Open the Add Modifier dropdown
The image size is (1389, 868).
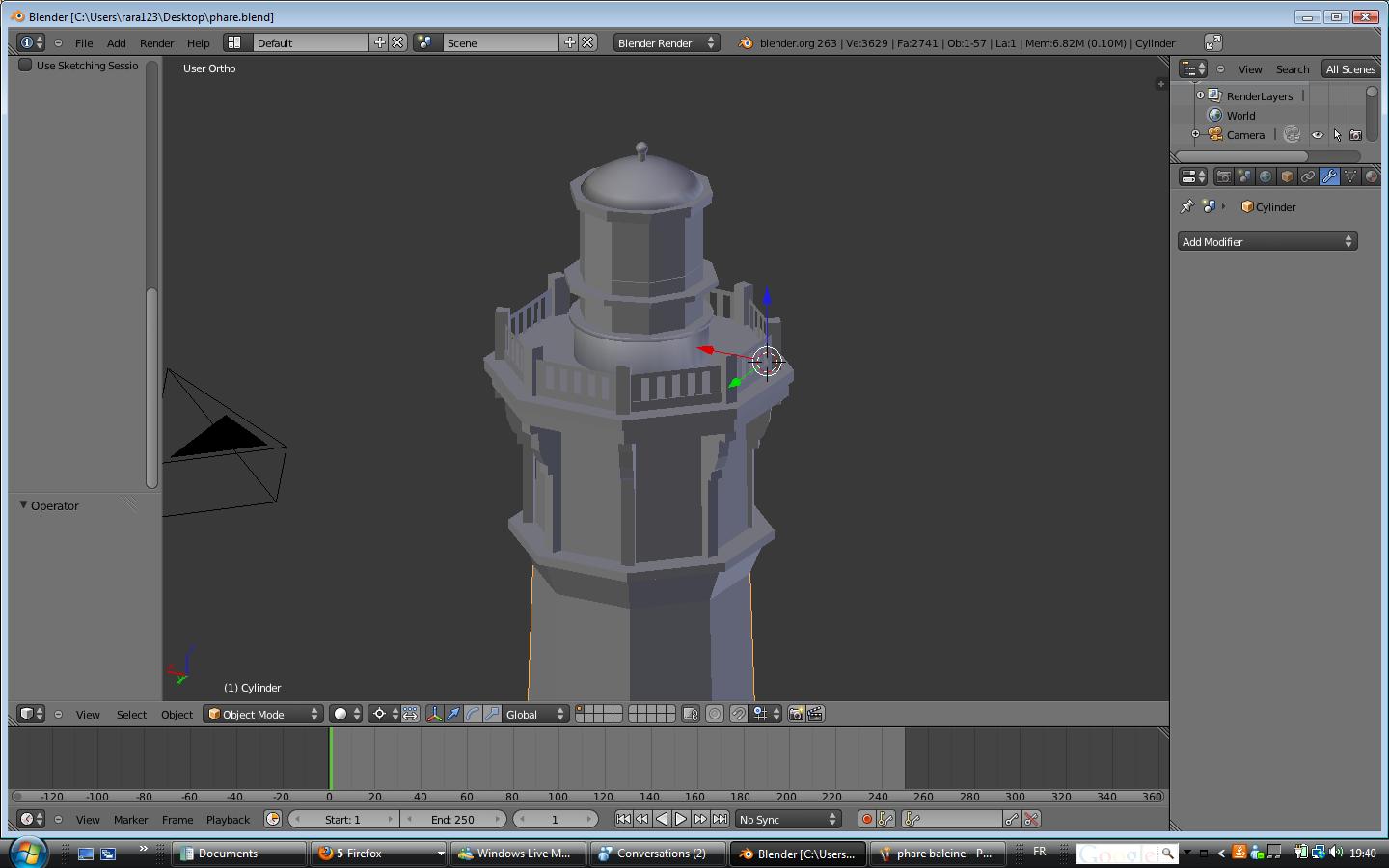[x=1266, y=242]
